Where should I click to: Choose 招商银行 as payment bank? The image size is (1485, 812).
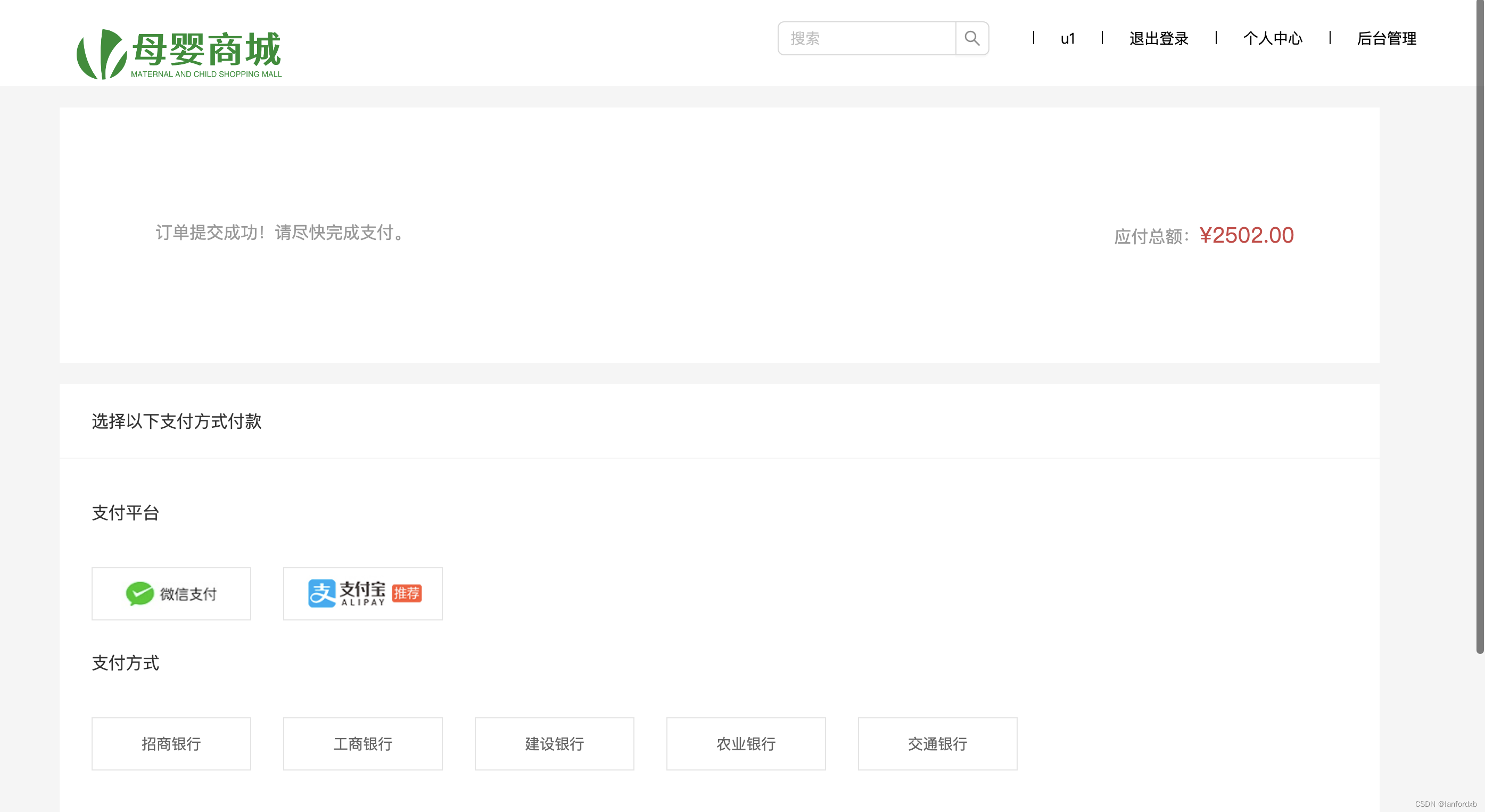(171, 743)
